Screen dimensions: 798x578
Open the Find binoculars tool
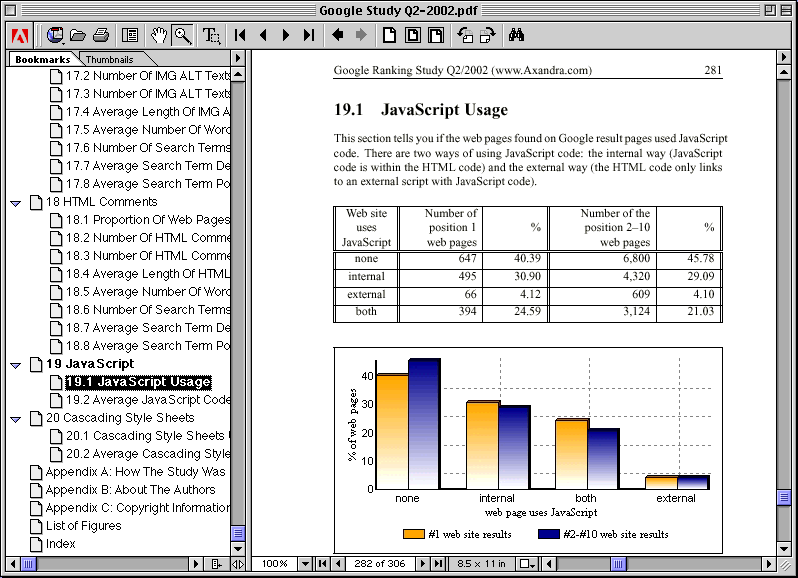pyautogui.click(x=517, y=35)
